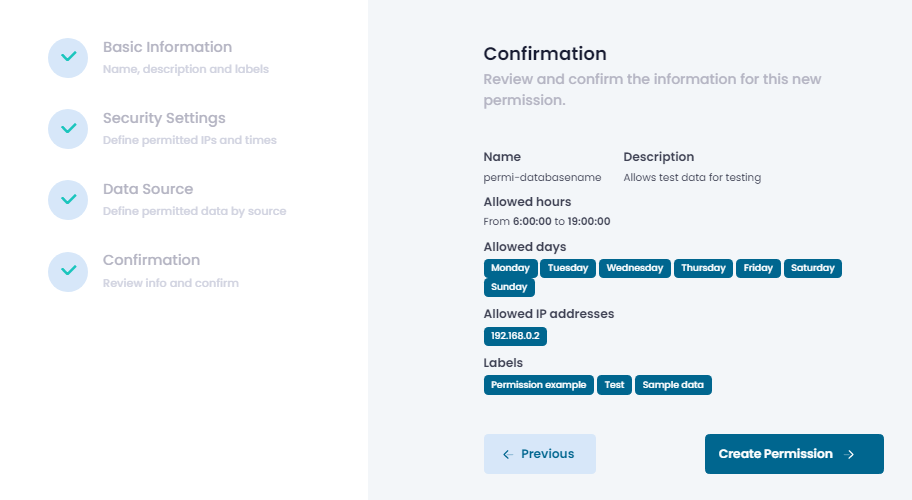912x500 pixels.
Task: Select the Permission example label tag
Action: click(538, 385)
